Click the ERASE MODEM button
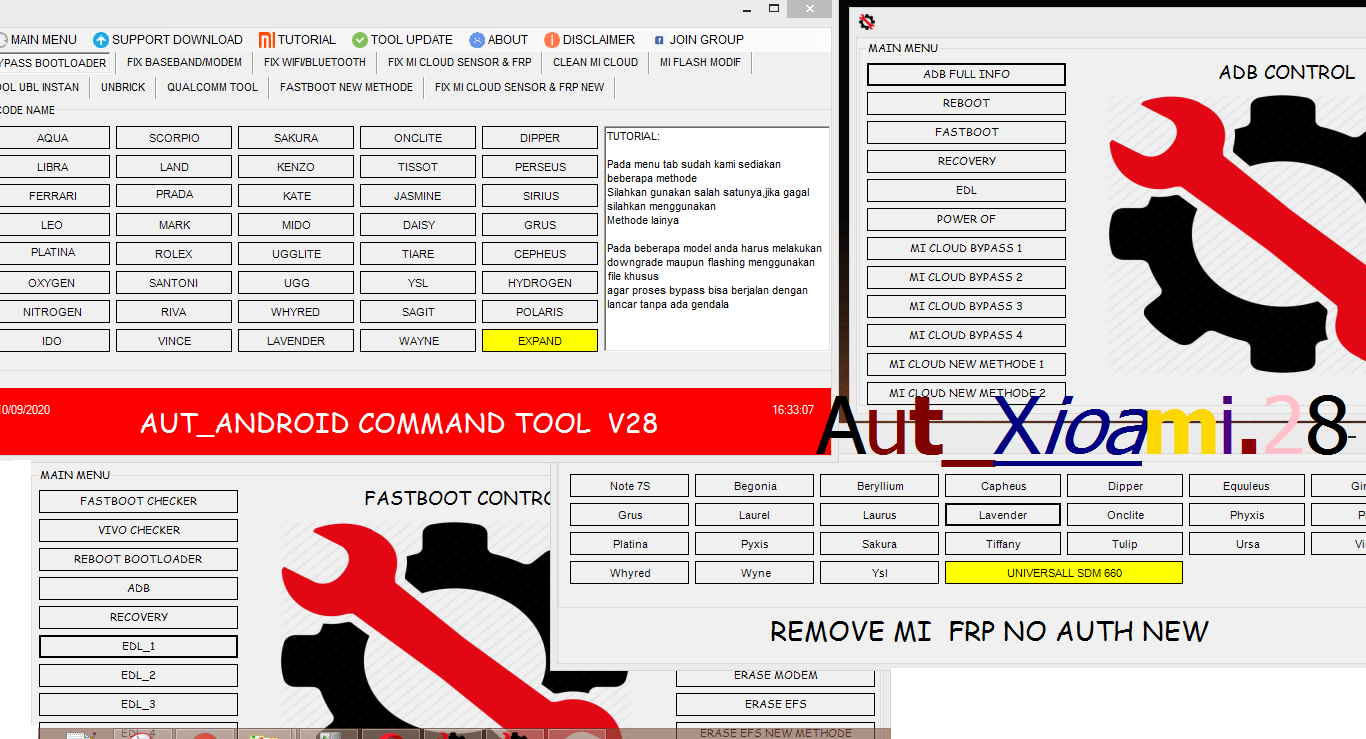Screen dimensions: 1366x739 (x=775, y=675)
